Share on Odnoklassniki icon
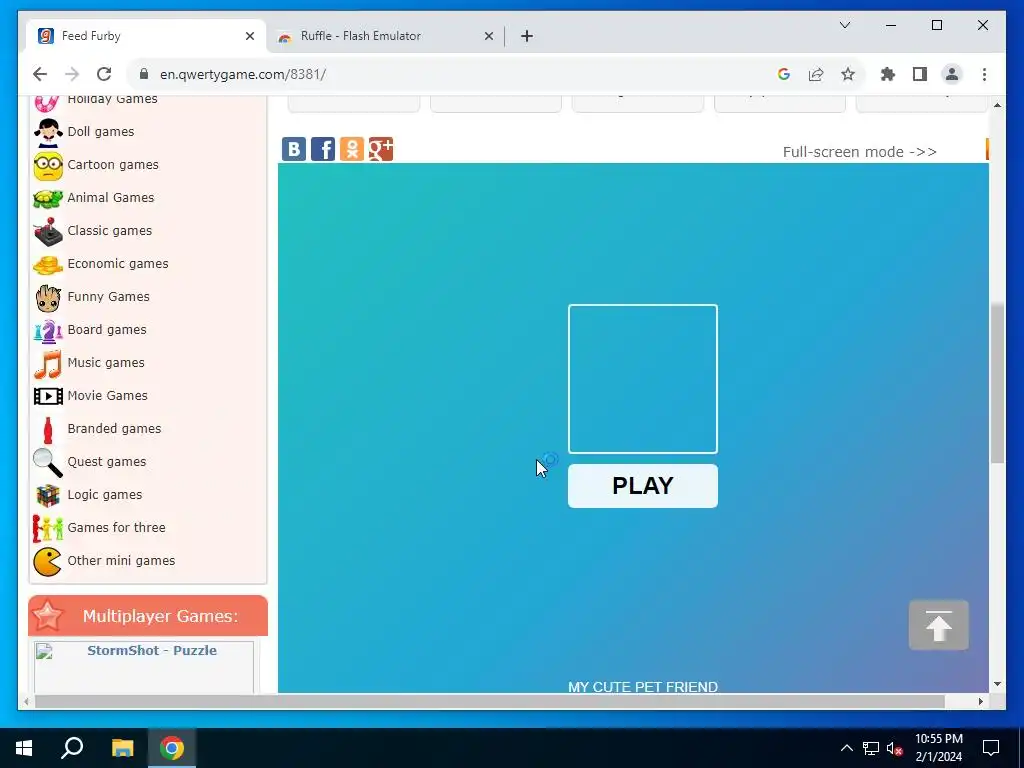This screenshot has width=1024, height=768. pyautogui.click(x=351, y=149)
